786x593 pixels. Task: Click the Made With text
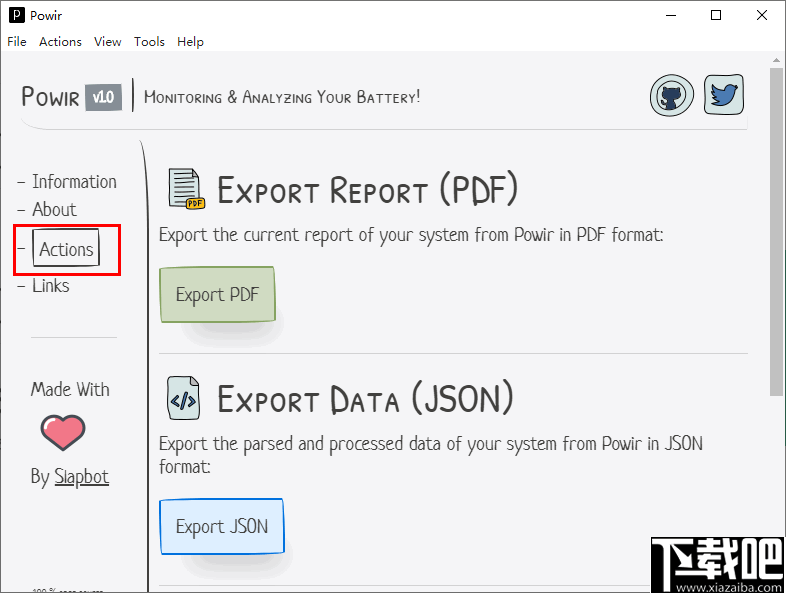[x=70, y=389]
